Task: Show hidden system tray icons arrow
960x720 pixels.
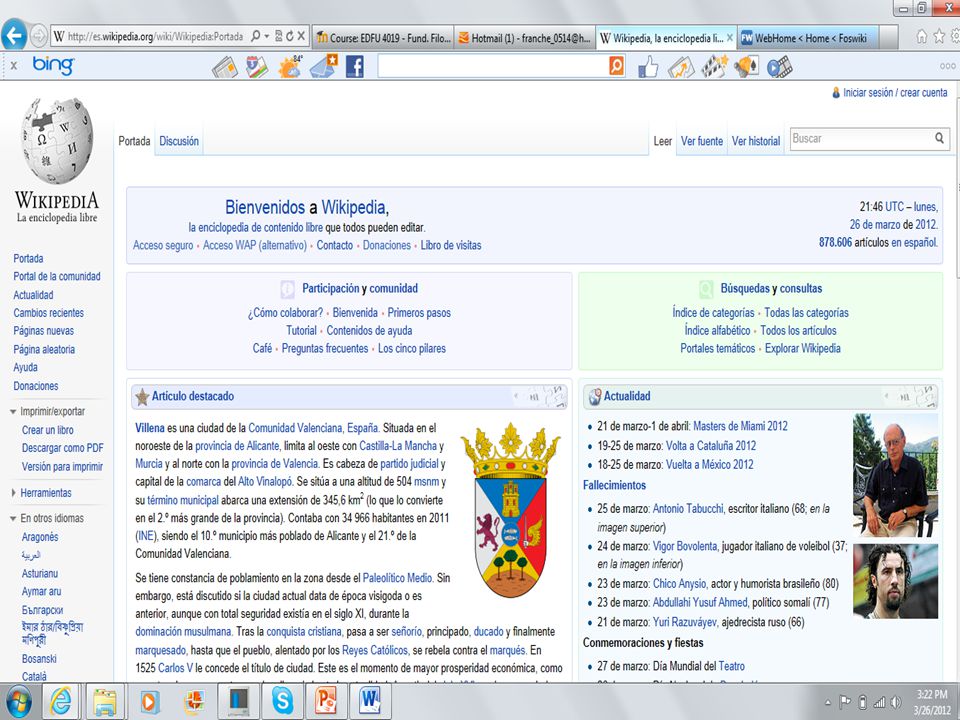Action: tap(827, 702)
